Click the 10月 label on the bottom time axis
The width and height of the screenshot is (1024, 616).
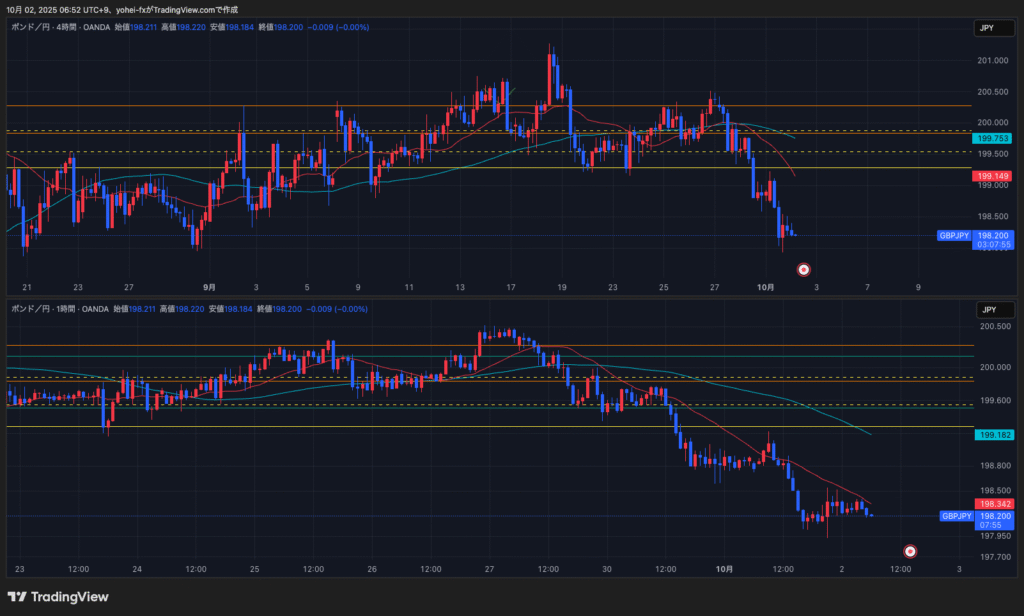point(726,569)
